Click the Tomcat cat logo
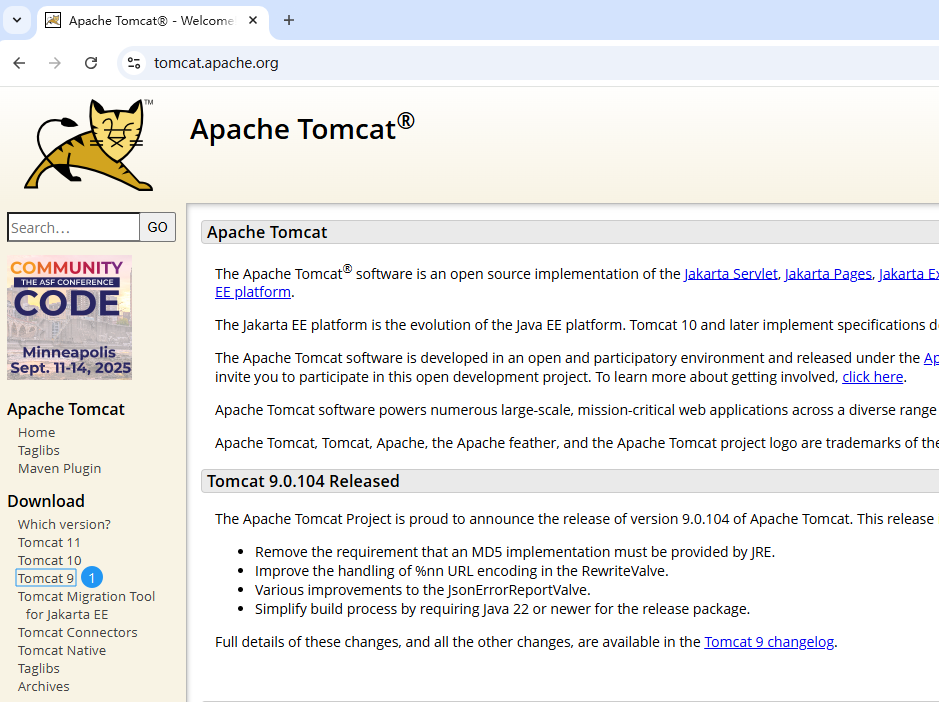 (89, 145)
